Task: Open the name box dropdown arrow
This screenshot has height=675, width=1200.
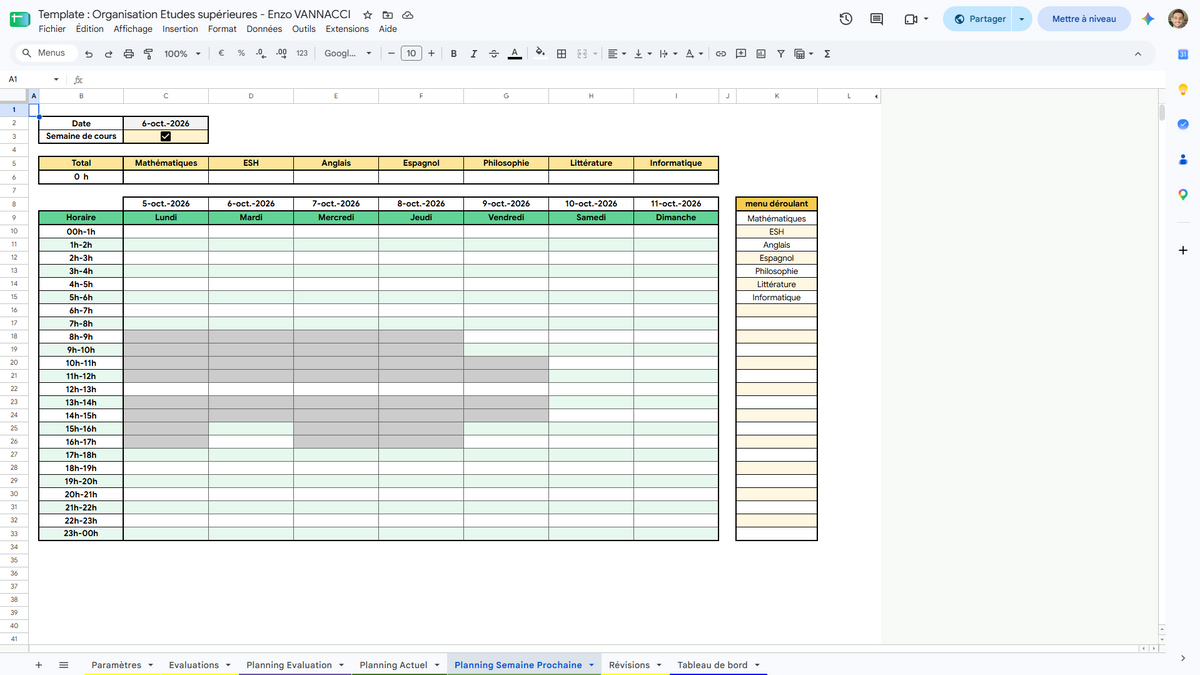Action: pyautogui.click(x=56, y=79)
